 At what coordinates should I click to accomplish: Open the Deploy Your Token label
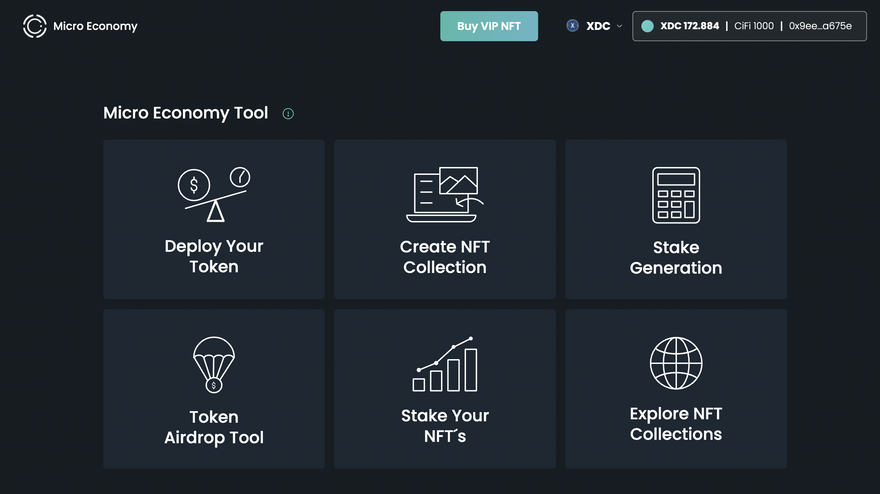pyautogui.click(x=214, y=256)
